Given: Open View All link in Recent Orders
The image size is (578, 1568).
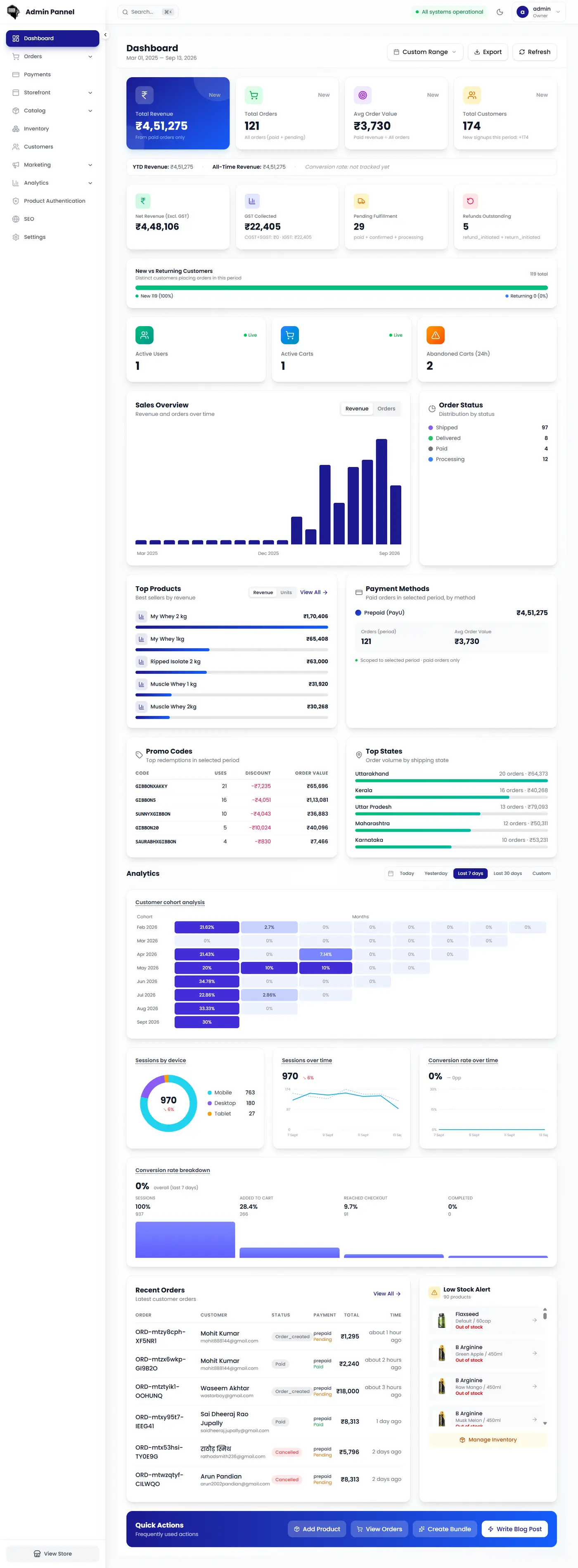Looking at the screenshot, I should 387,1293.
